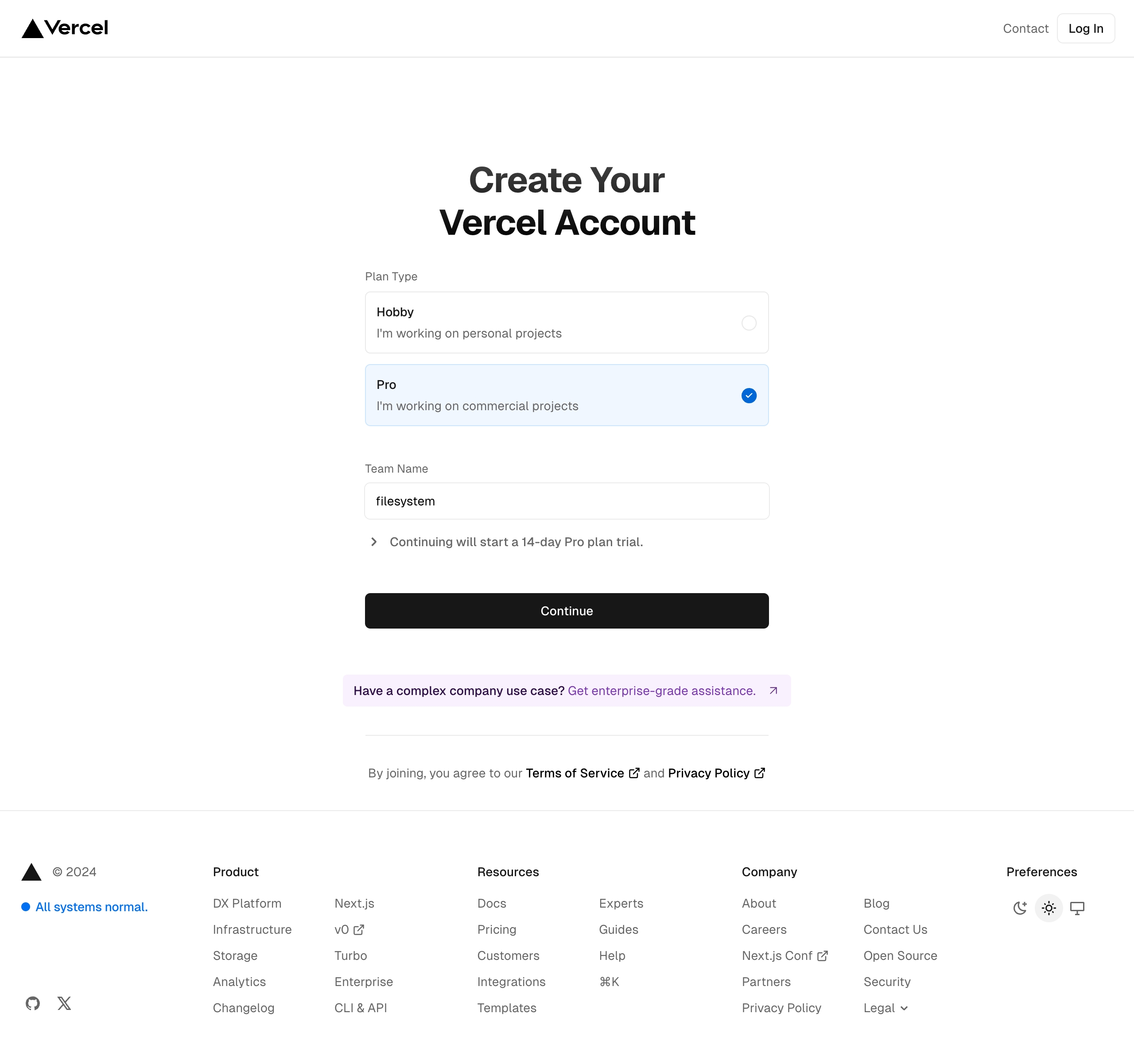Open Careers footer link
The height and width of the screenshot is (1064, 1134).
(764, 930)
